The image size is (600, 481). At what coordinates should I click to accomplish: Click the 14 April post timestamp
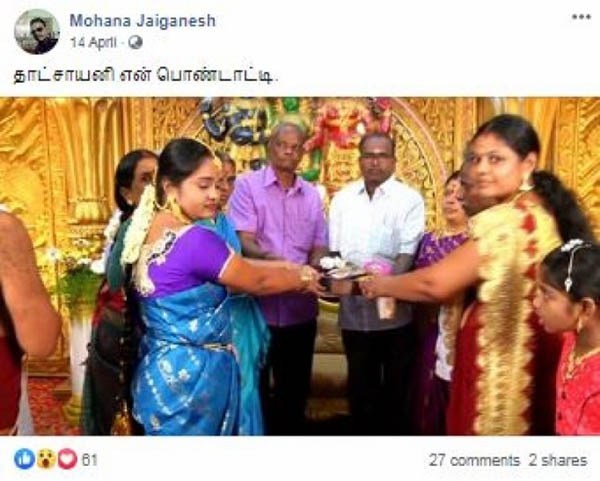[x=93, y=42]
